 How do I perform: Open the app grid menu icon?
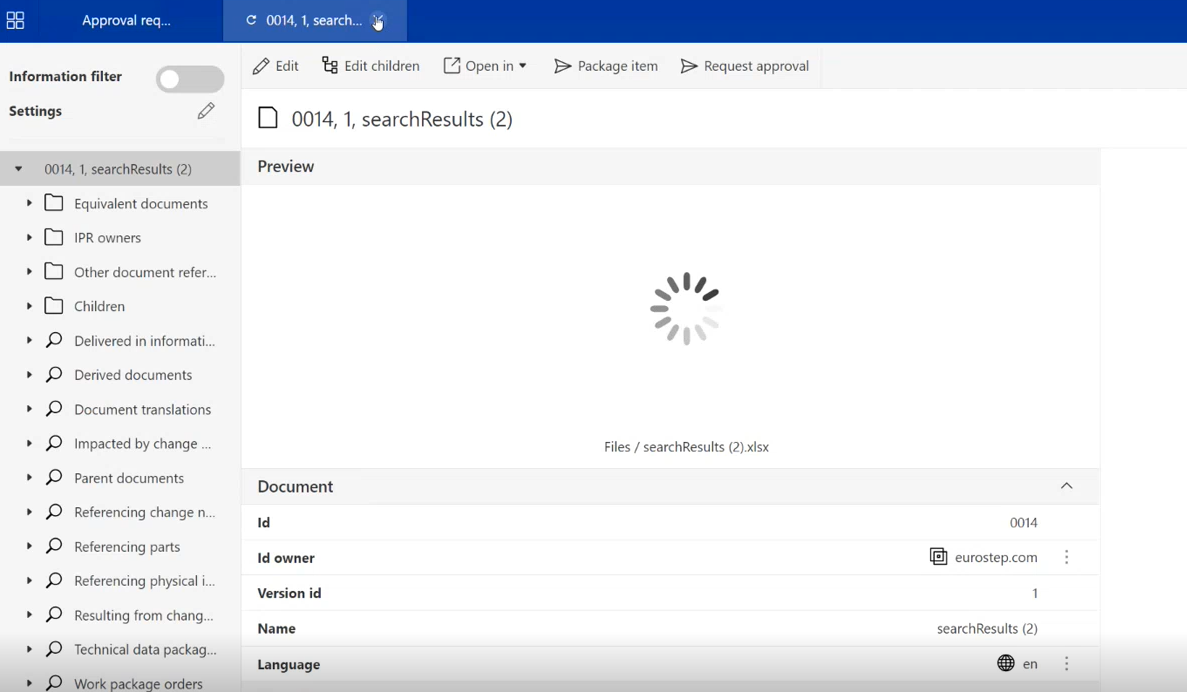pos(15,20)
